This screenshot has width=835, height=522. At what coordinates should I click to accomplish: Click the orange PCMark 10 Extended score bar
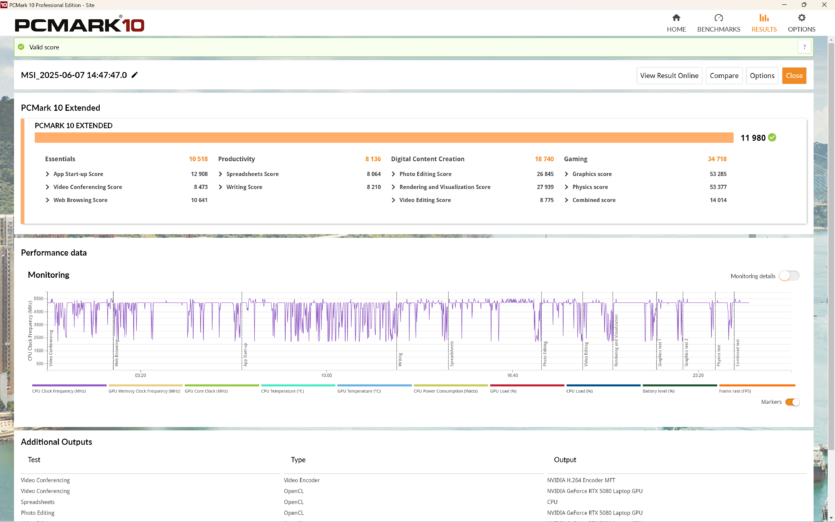pos(384,137)
